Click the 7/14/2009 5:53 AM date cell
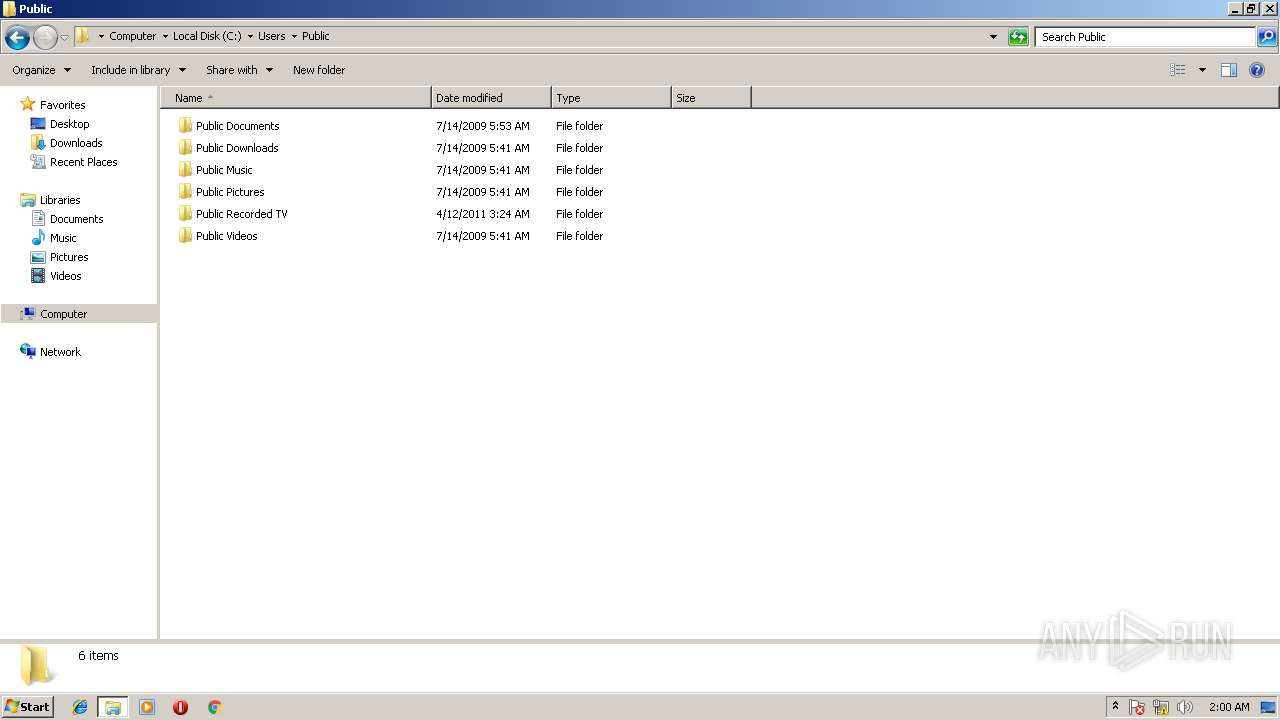This screenshot has height=720, width=1280. pyautogui.click(x=482, y=126)
